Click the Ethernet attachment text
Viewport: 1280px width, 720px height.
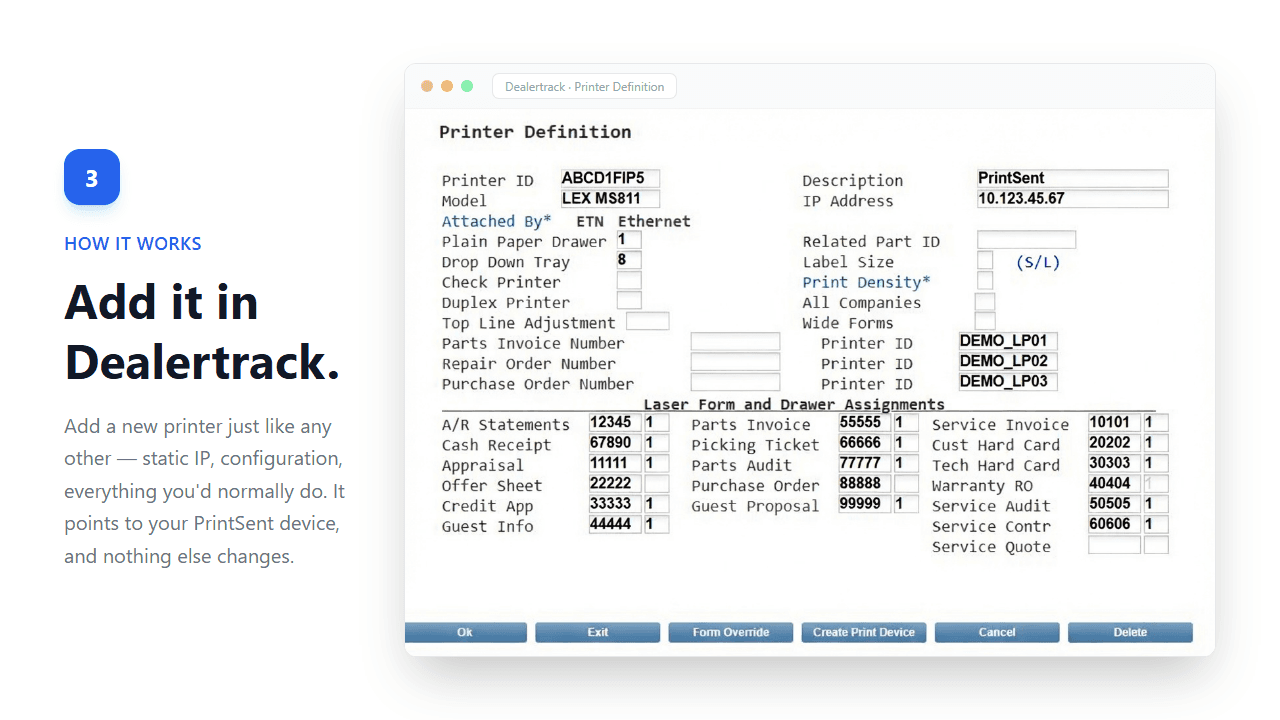pyautogui.click(x=654, y=221)
